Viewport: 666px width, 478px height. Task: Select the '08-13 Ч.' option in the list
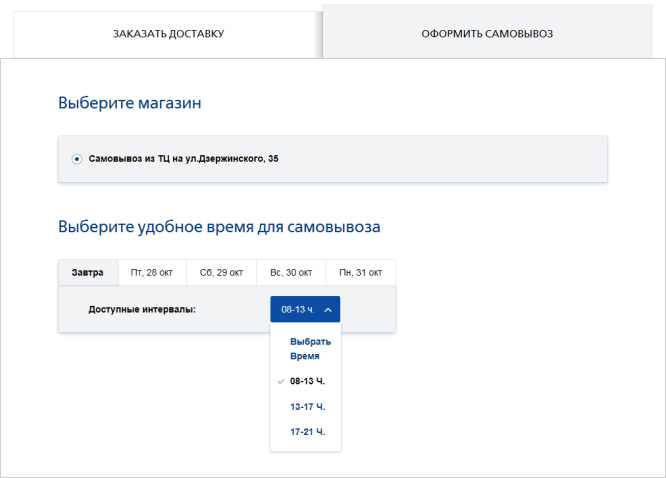coord(307,381)
